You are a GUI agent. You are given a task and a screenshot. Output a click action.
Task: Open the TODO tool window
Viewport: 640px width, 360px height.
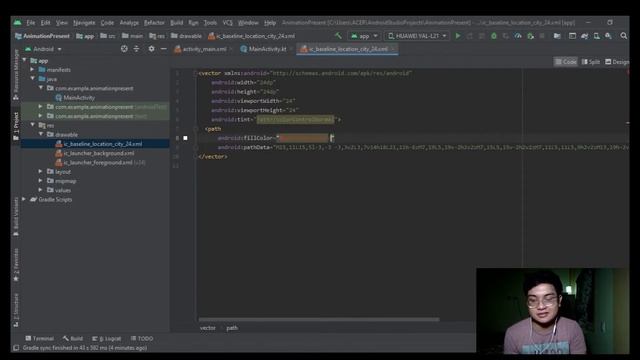tap(142, 338)
